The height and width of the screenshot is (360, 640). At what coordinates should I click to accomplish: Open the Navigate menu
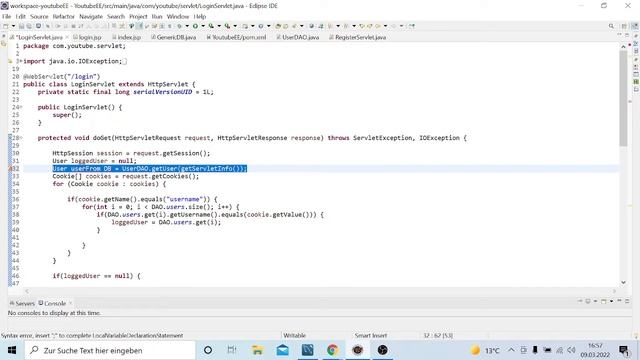click(x=91, y=16)
